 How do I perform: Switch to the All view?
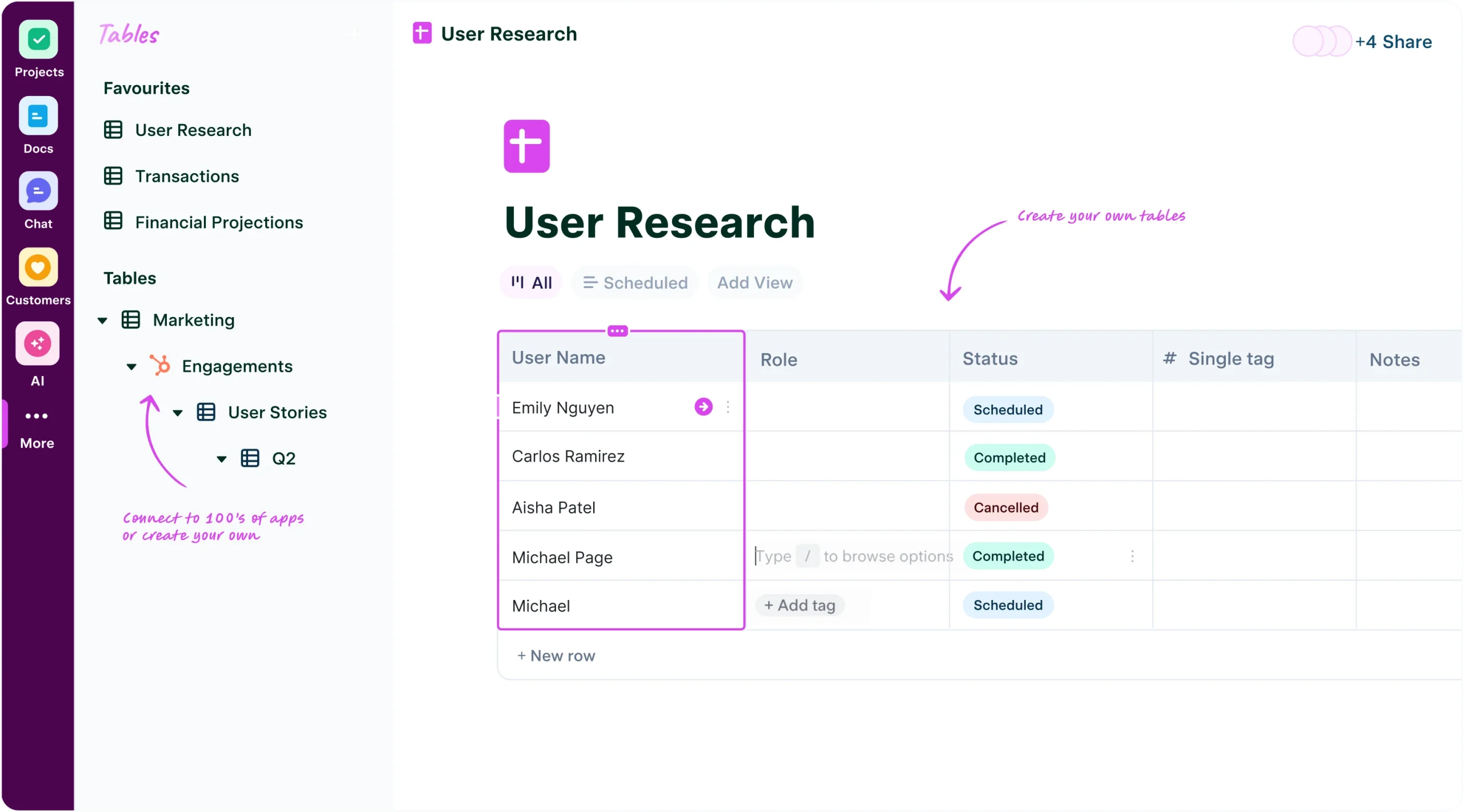coord(530,282)
